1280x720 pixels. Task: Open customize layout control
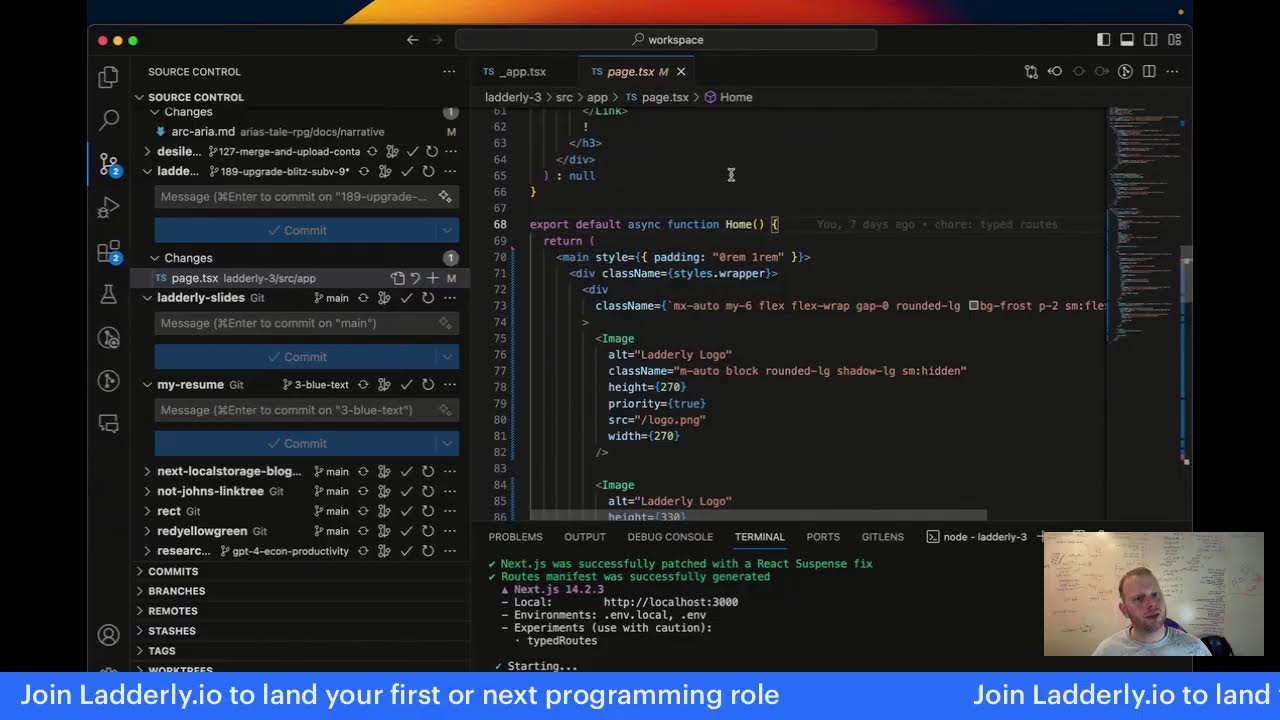pos(1174,40)
